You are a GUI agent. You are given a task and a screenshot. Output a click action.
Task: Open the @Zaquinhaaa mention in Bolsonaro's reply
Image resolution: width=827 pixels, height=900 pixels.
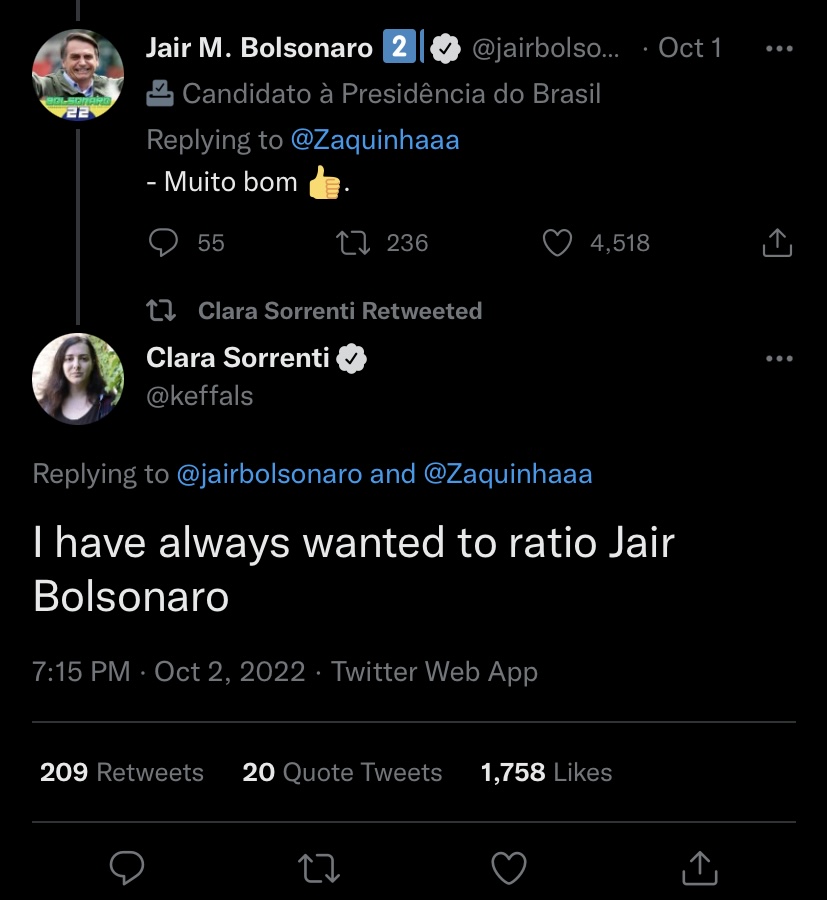[x=375, y=140]
